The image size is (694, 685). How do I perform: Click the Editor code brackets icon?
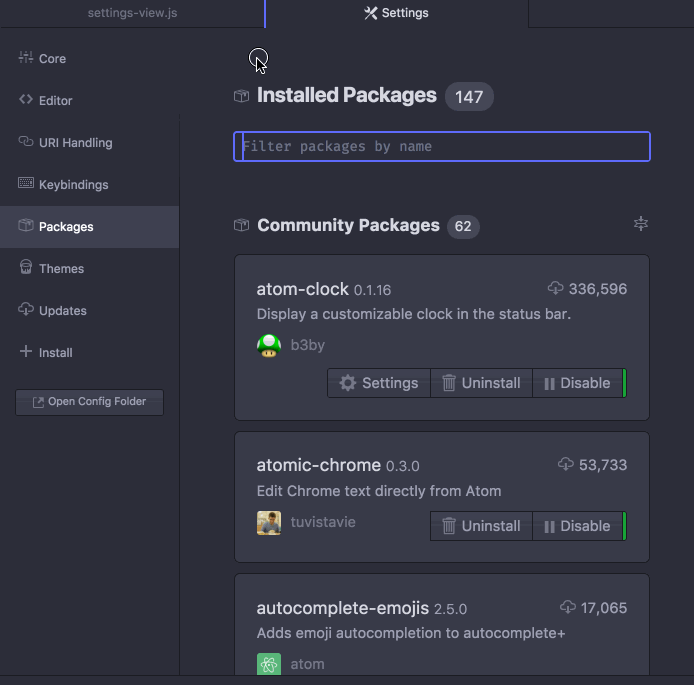(x=26, y=100)
